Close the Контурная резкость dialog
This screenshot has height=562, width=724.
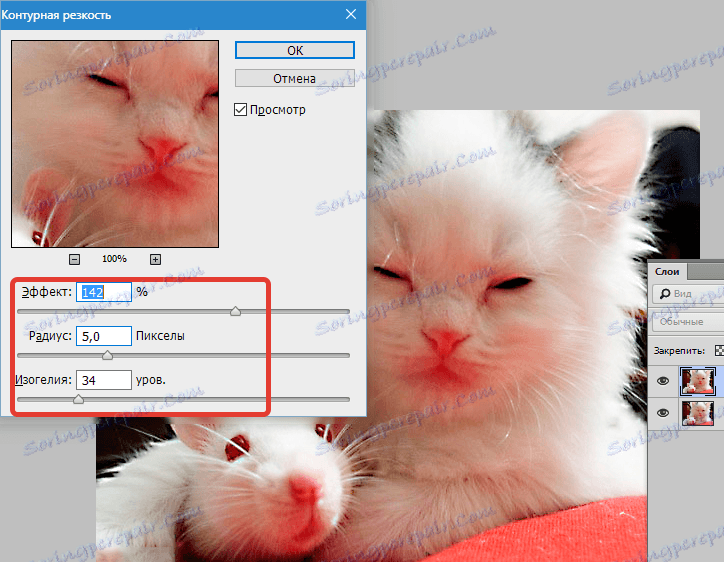pyautogui.click(x=351, y=14)
